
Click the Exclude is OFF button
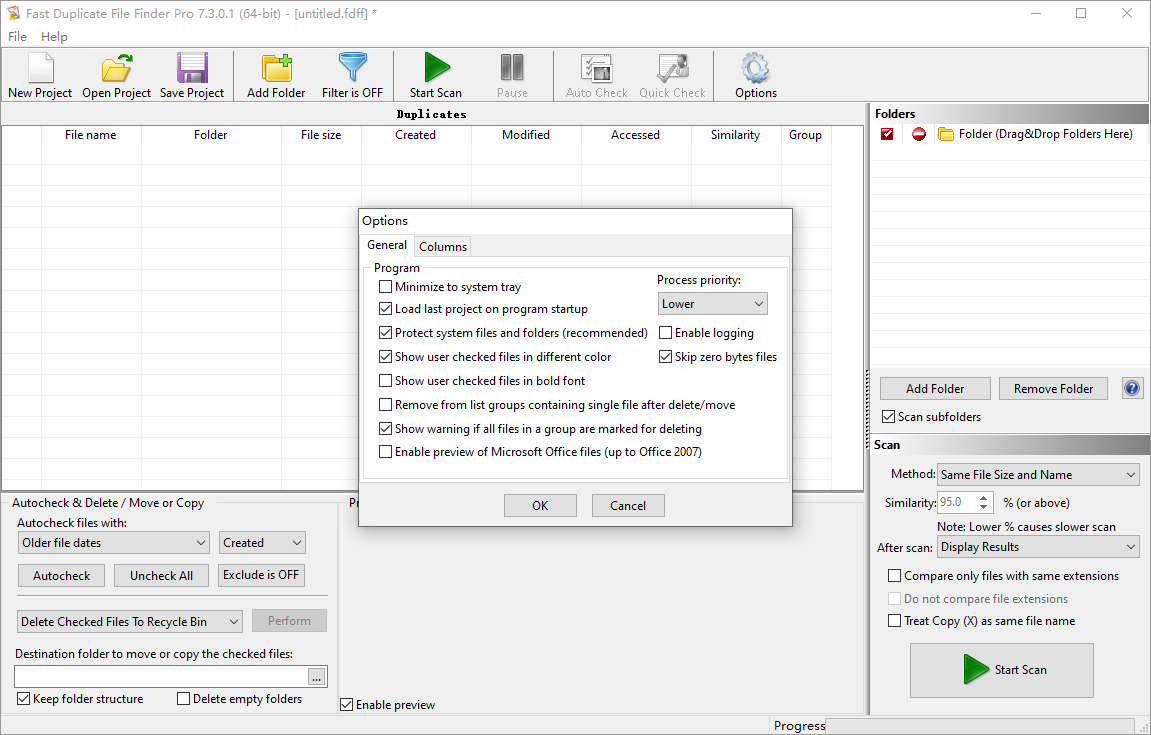click(261, 575)
